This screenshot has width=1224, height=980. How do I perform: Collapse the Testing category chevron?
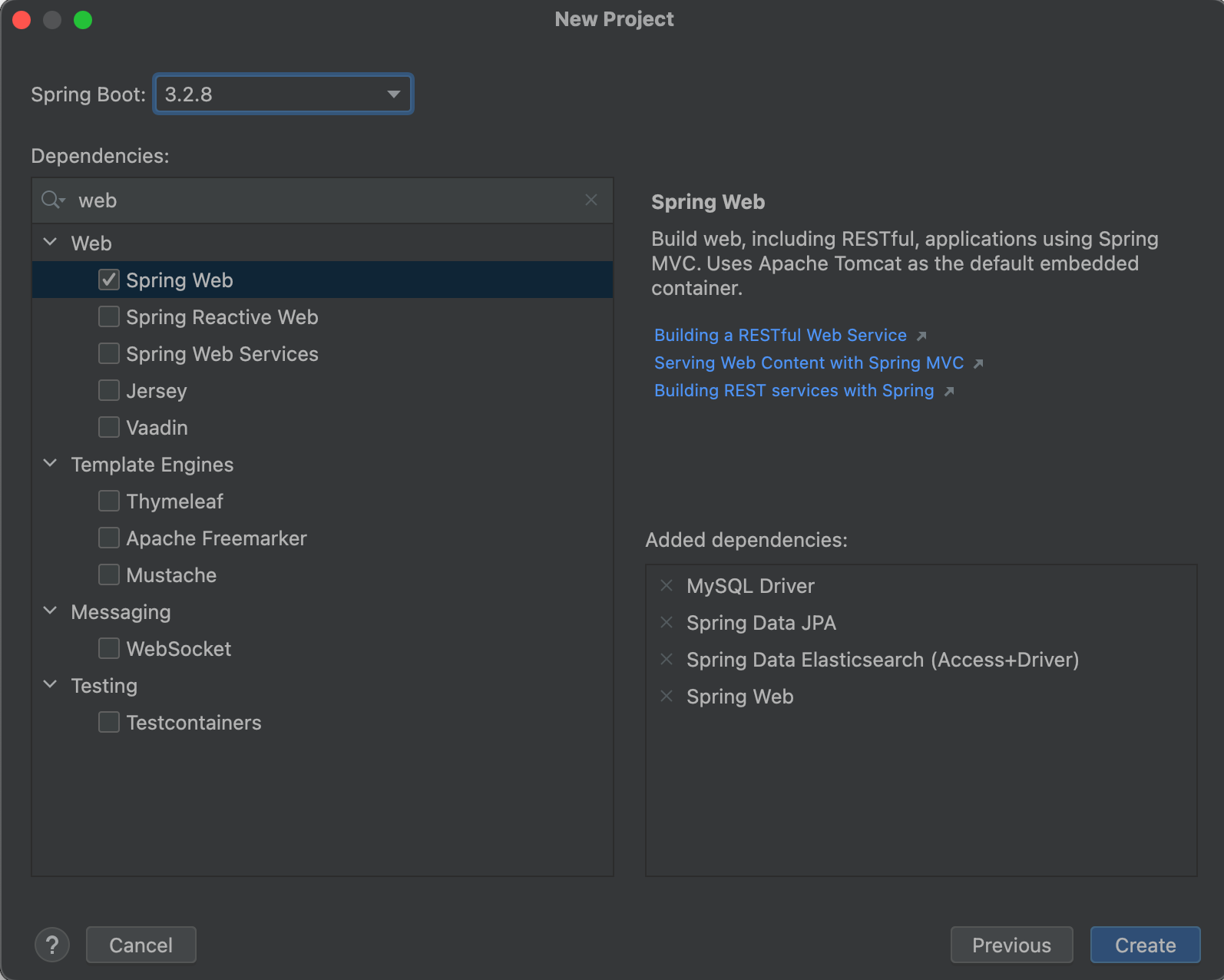51,685
